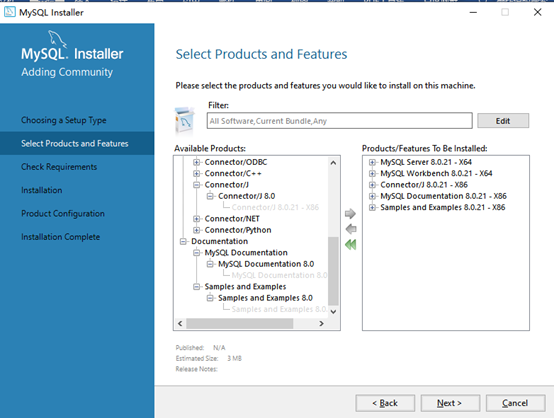Expand MySQL Workbench 8.0.21 - X64 features
554x418 pixels.
[x=372, y=173]
